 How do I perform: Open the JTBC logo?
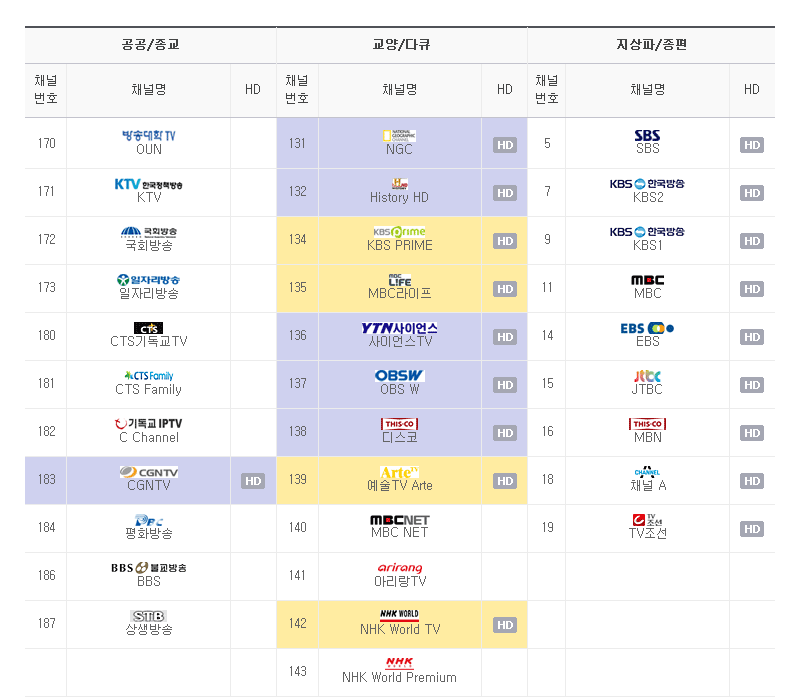647,376
